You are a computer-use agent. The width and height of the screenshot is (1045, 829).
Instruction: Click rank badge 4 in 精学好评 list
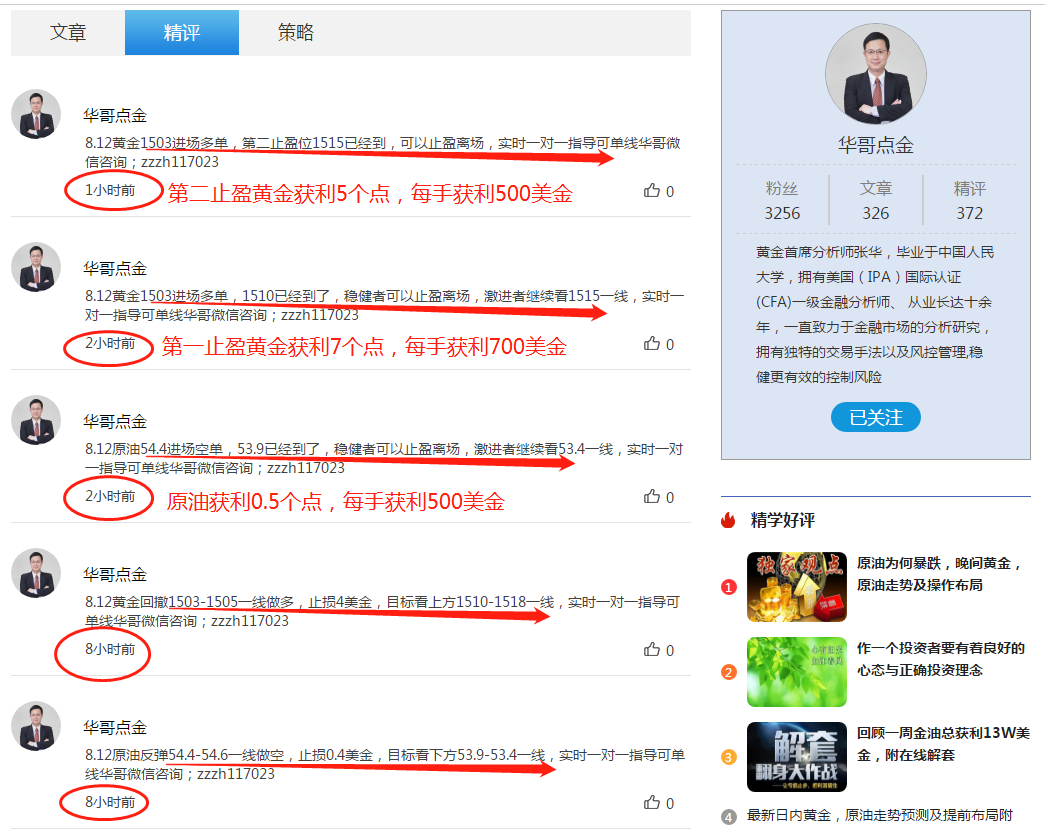point(728,816)
